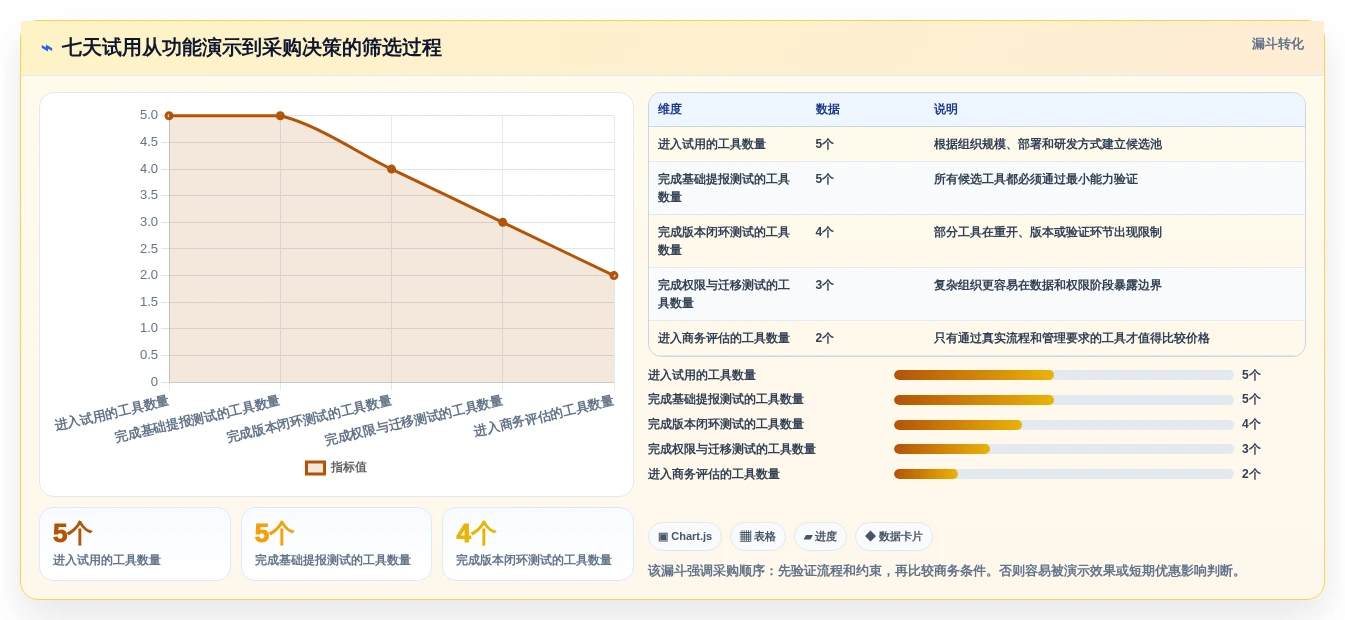Click table cell 完成基础提报测试的工具数量
1345x620 pixels.
click(x=727, y=188)
